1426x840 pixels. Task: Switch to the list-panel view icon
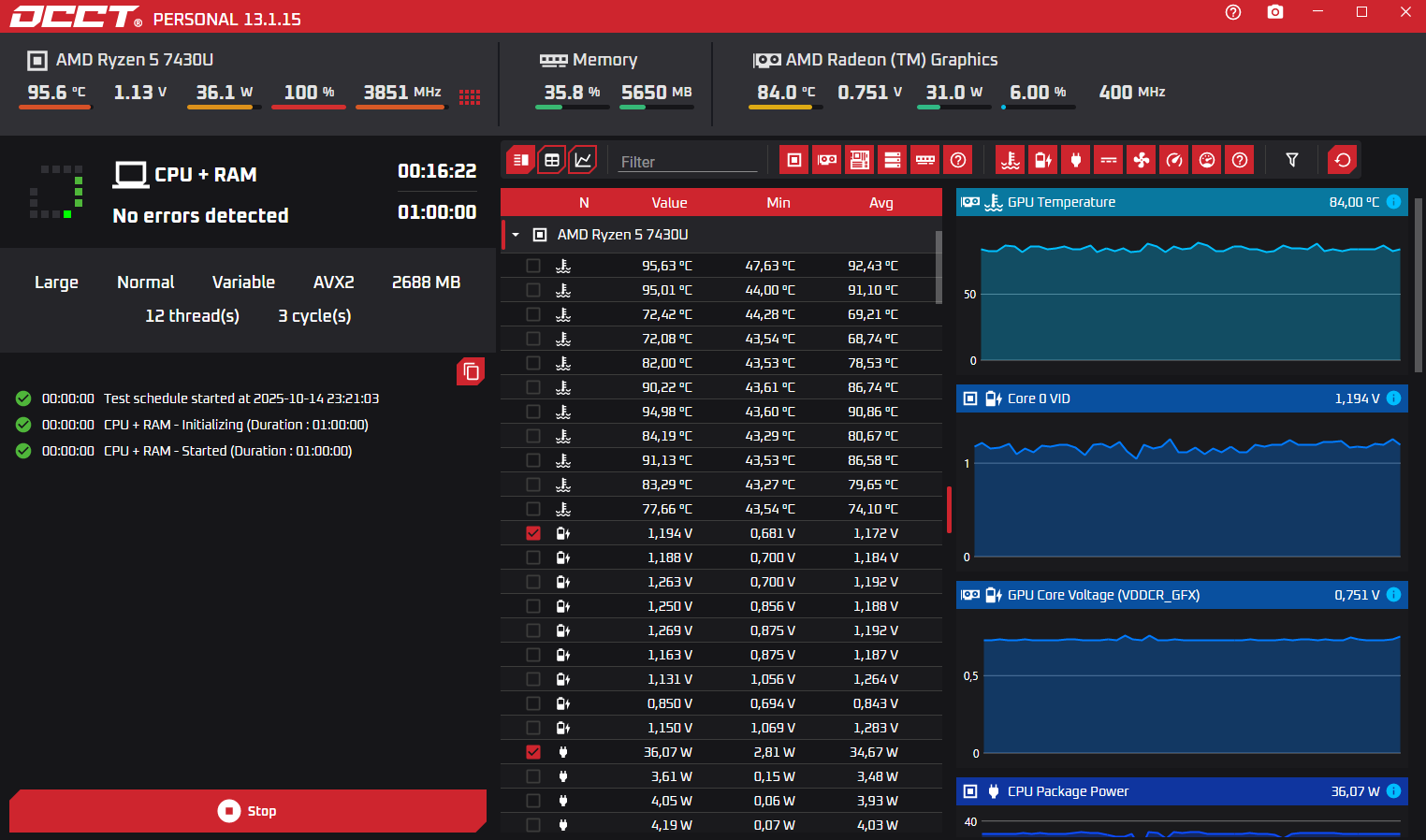(x=521, y=160)
